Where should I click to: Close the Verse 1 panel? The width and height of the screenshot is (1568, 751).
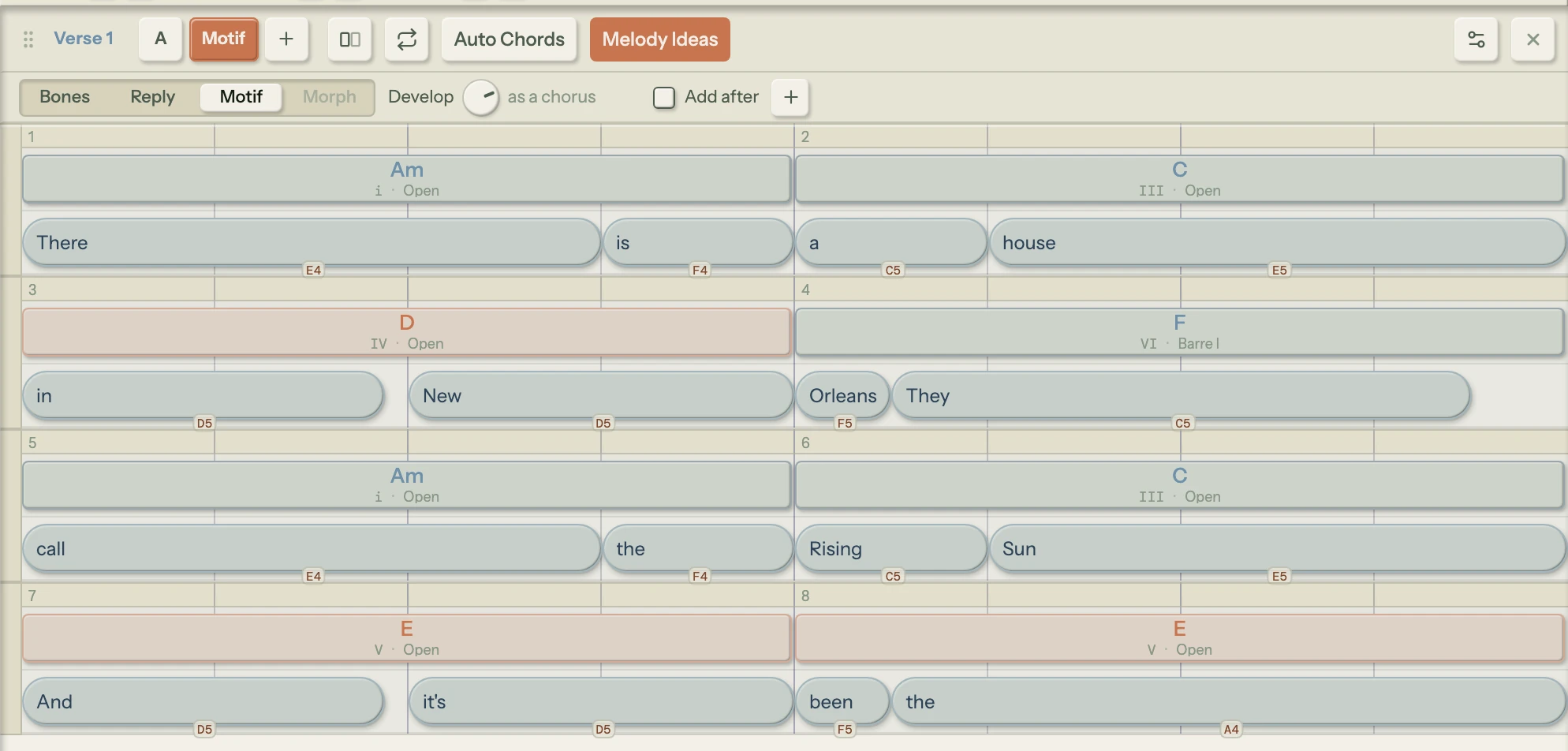[1533, 39]
